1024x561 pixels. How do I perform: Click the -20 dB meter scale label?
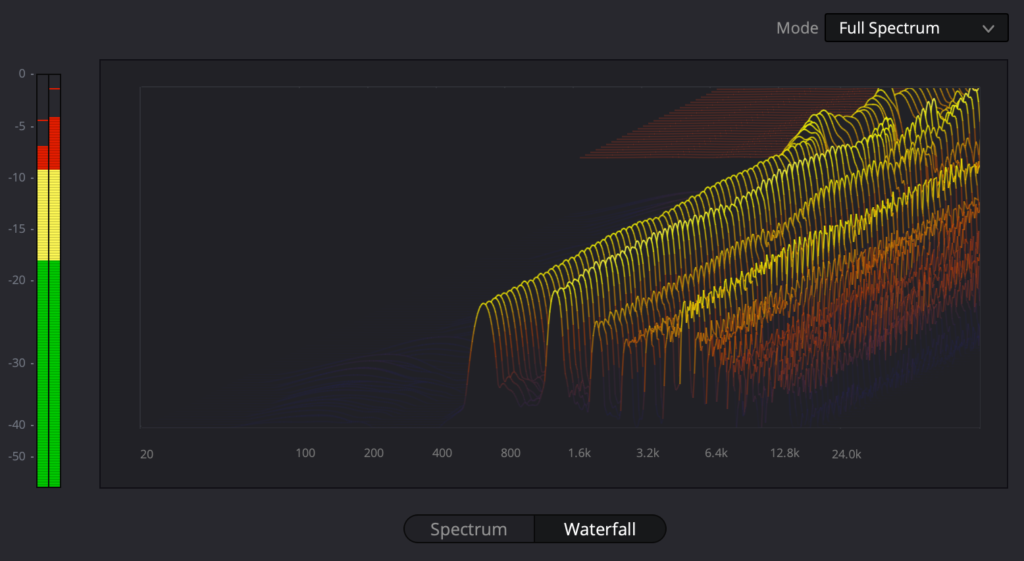pyautogui.click(x=17, y=280)
